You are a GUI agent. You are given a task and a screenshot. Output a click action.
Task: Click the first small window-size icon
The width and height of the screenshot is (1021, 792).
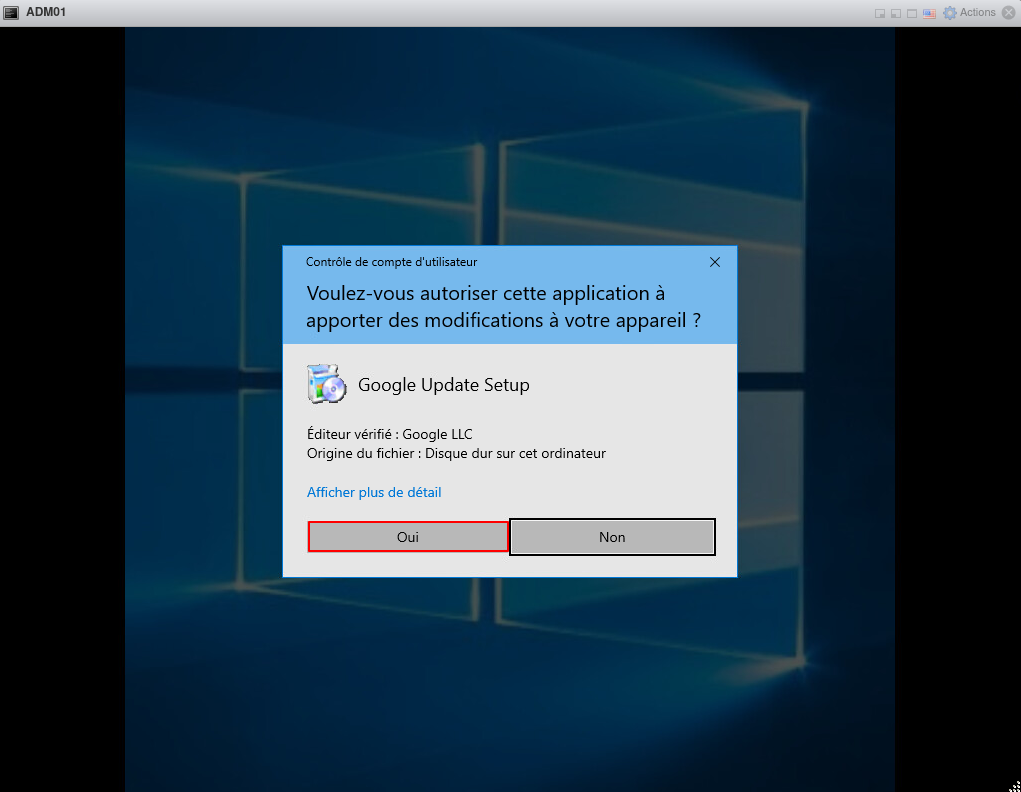click(x=880, y=14)
